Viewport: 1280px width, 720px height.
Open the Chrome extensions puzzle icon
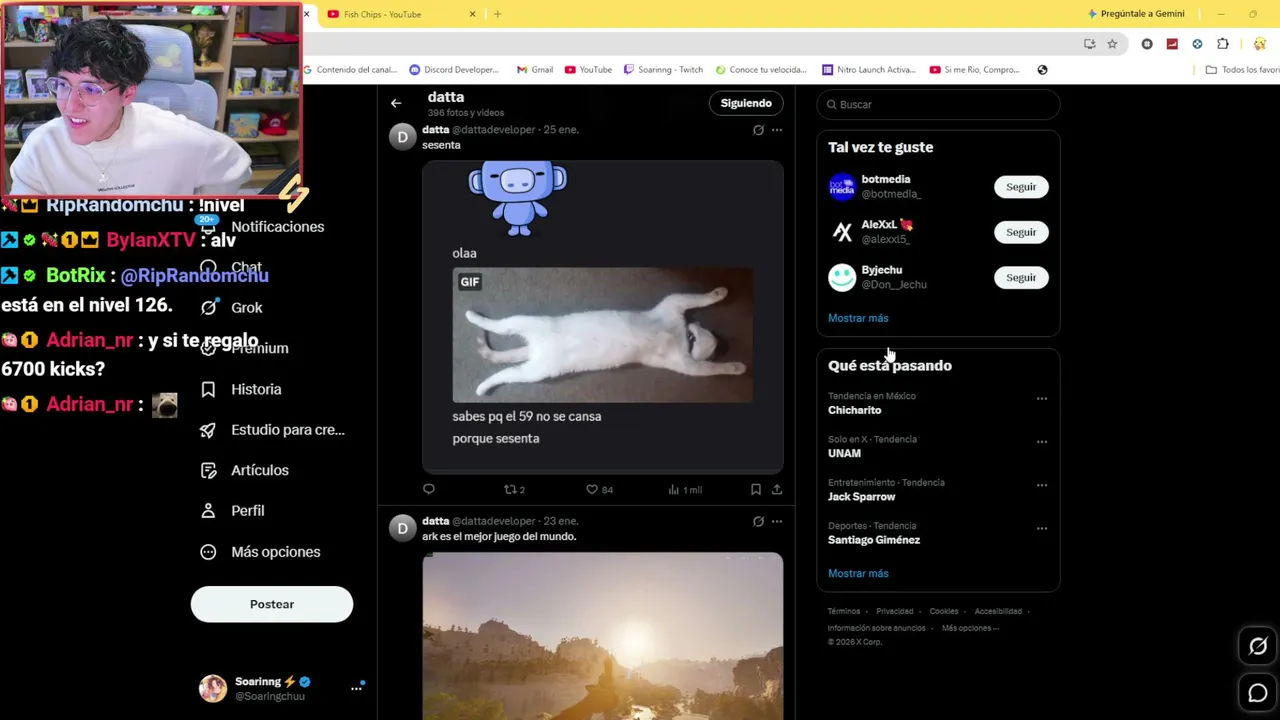[x=1223, y=44]
